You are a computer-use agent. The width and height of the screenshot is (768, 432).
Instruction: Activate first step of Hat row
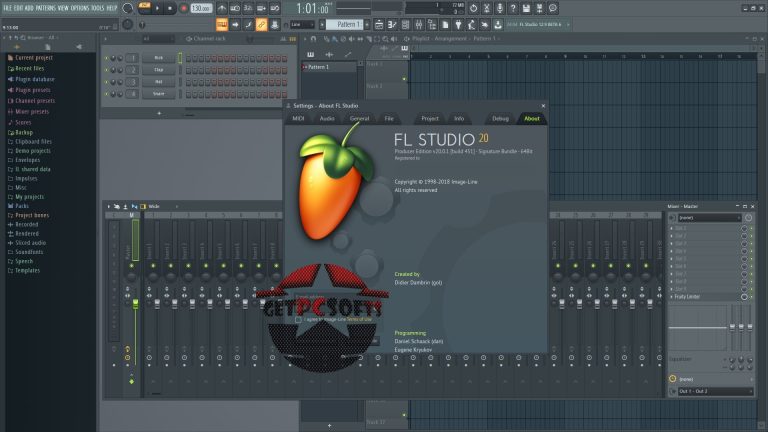pos(188,82)
